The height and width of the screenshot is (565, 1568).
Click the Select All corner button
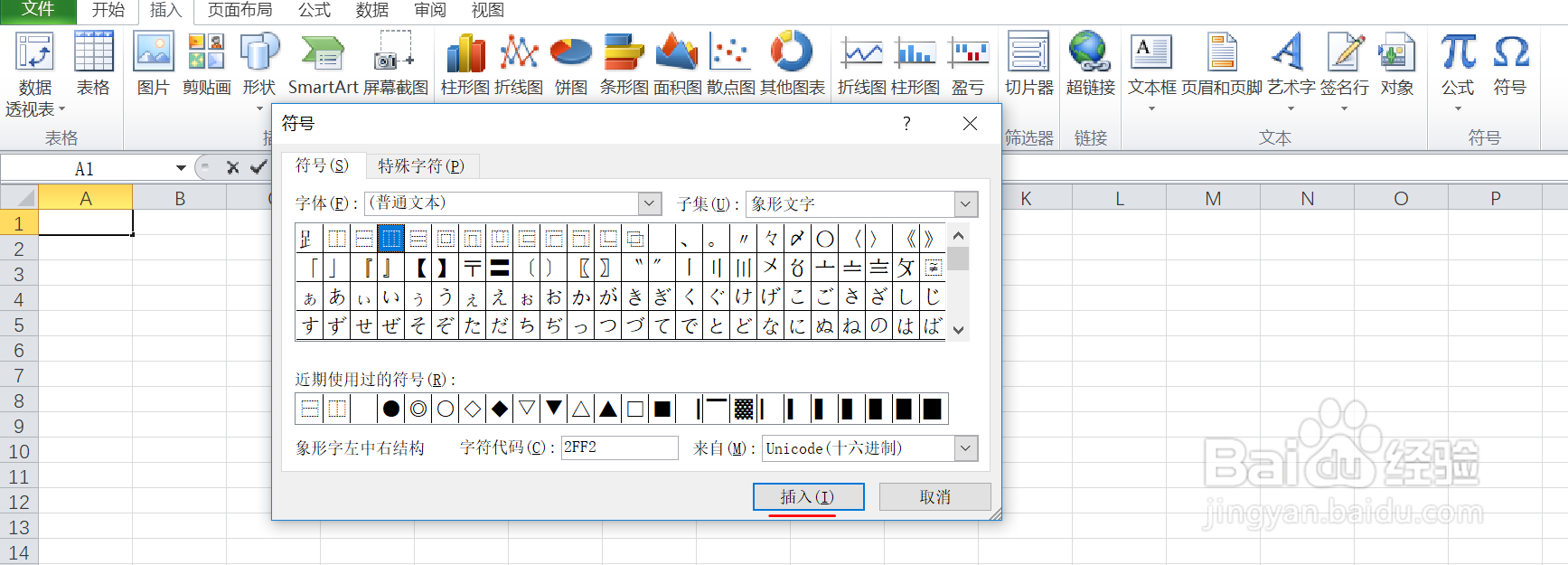pos(19,197)
